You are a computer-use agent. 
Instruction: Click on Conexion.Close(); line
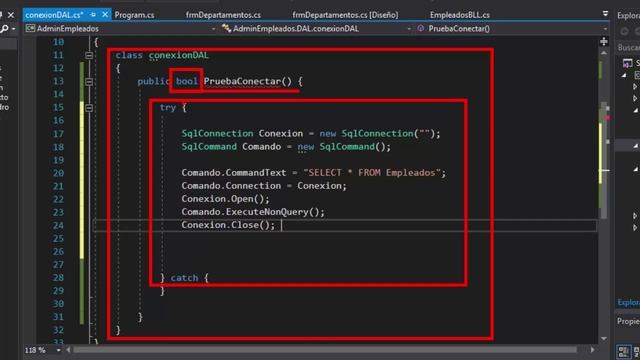pyautogui.click(x=228, y=225)
